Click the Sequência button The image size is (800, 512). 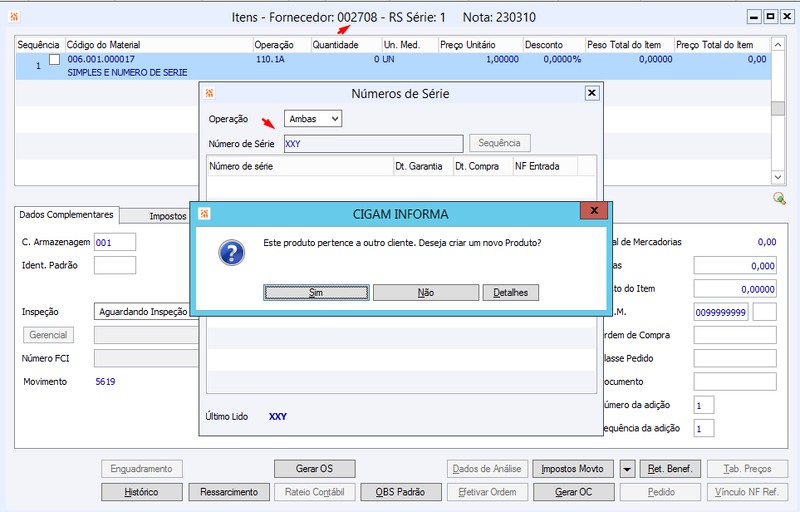click(499, 143)
